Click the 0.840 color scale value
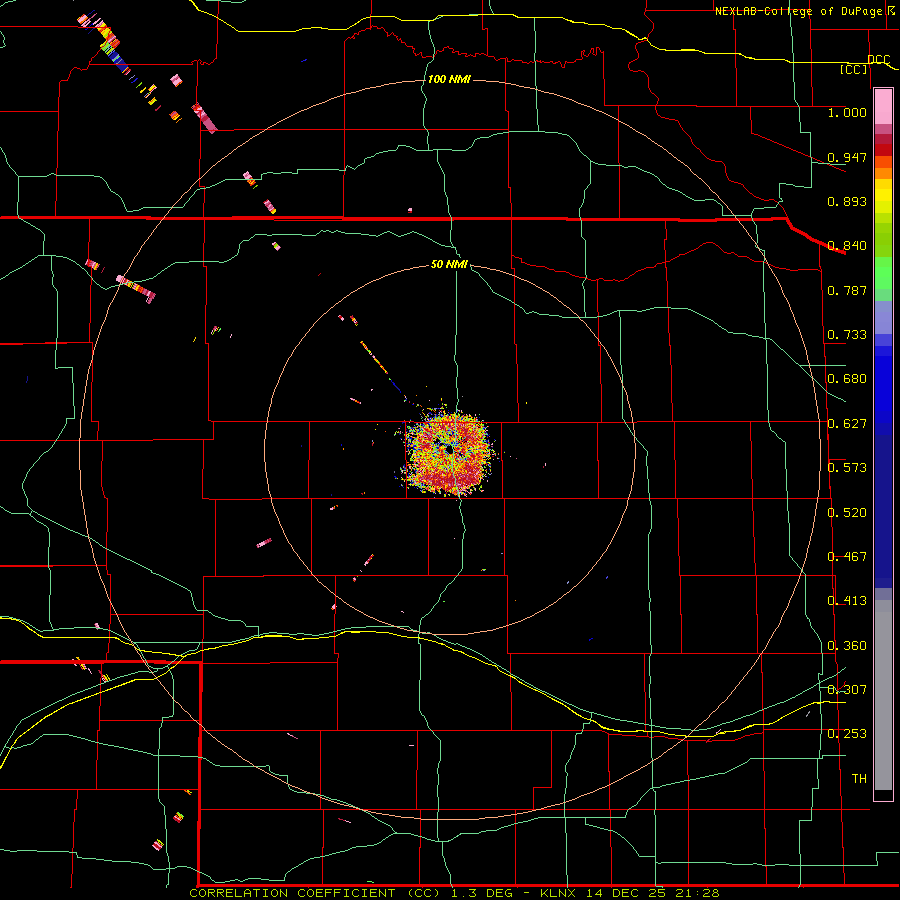 click(847, 246)
